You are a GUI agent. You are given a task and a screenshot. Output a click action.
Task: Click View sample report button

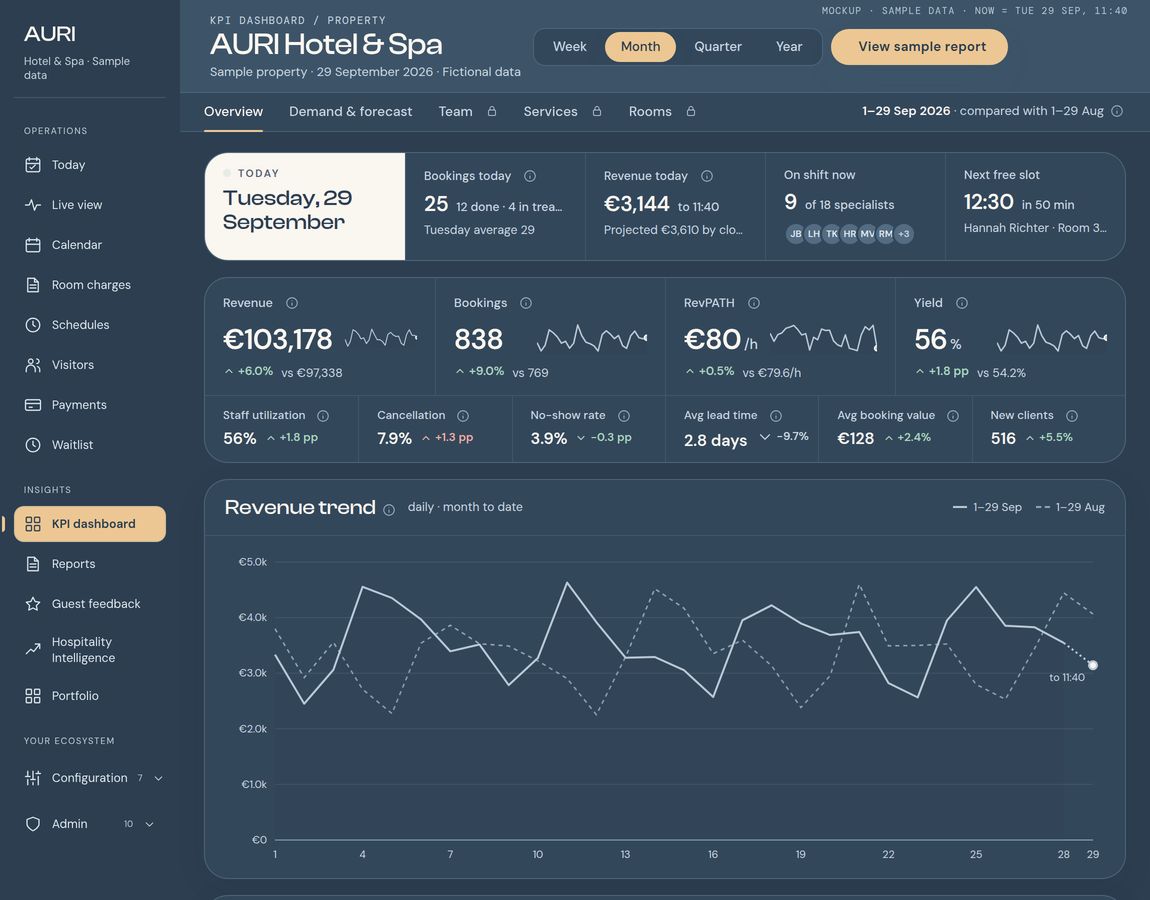click(x=919, y=47)
